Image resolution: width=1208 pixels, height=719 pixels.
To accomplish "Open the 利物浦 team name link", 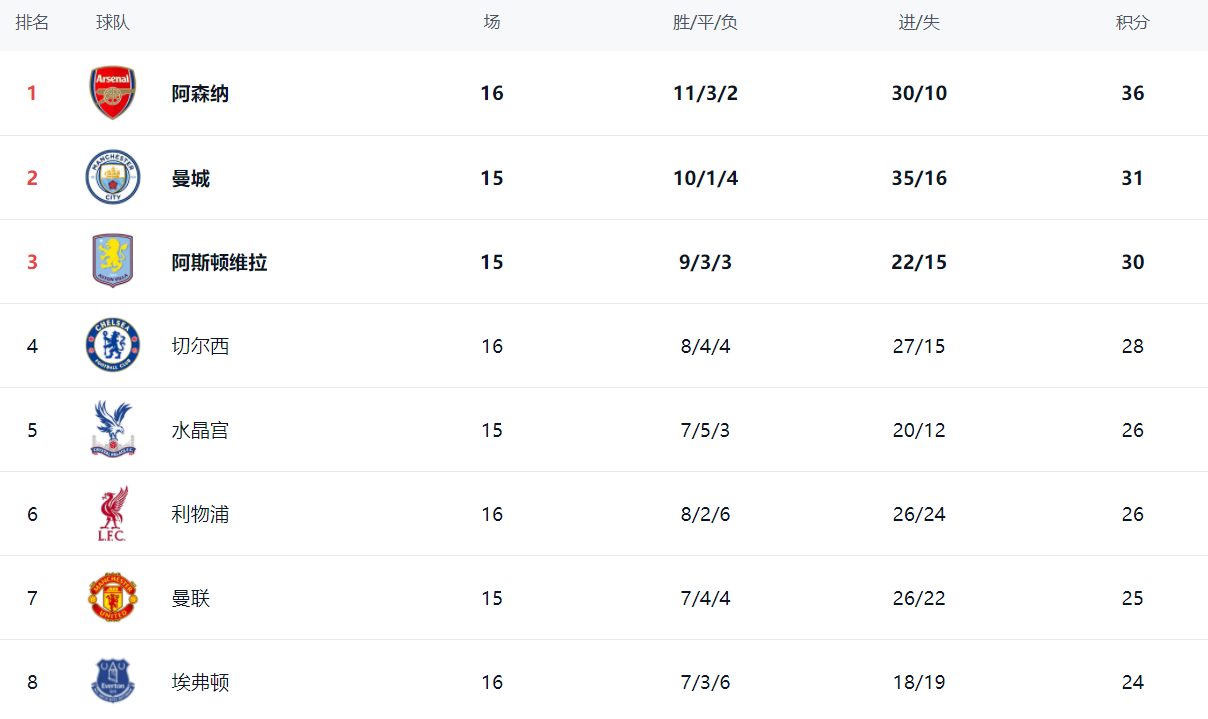I will tap(200, 514).
